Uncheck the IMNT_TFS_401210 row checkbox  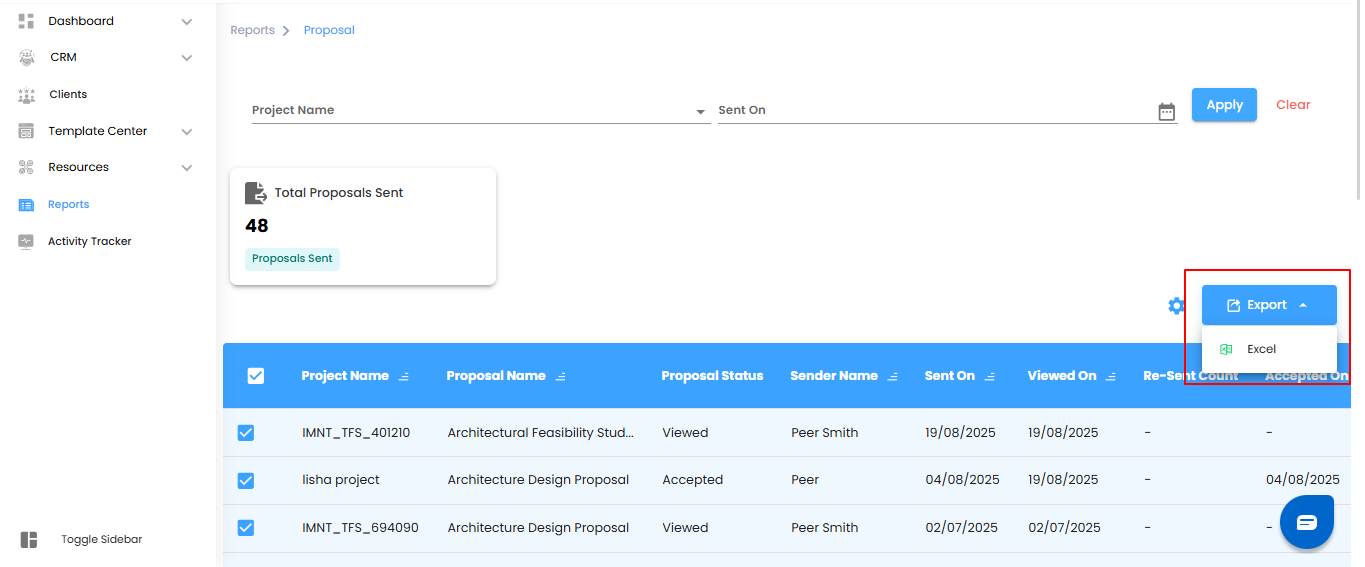[246, 433]
